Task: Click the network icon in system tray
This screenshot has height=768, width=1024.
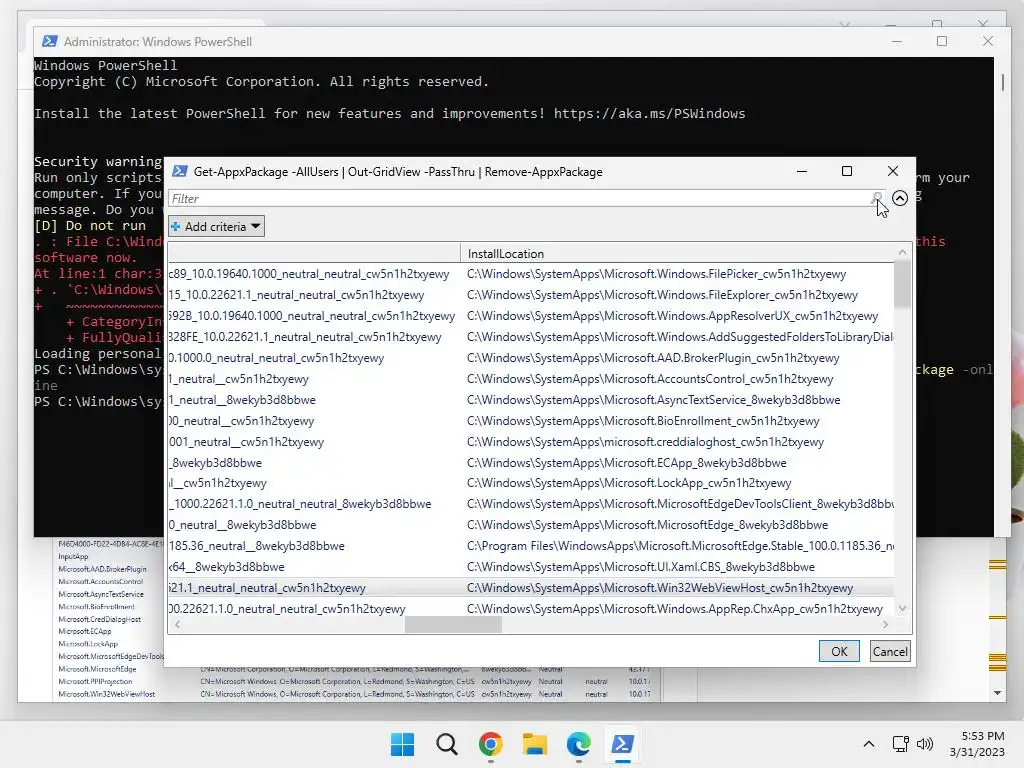Action: tap(901, 744)
